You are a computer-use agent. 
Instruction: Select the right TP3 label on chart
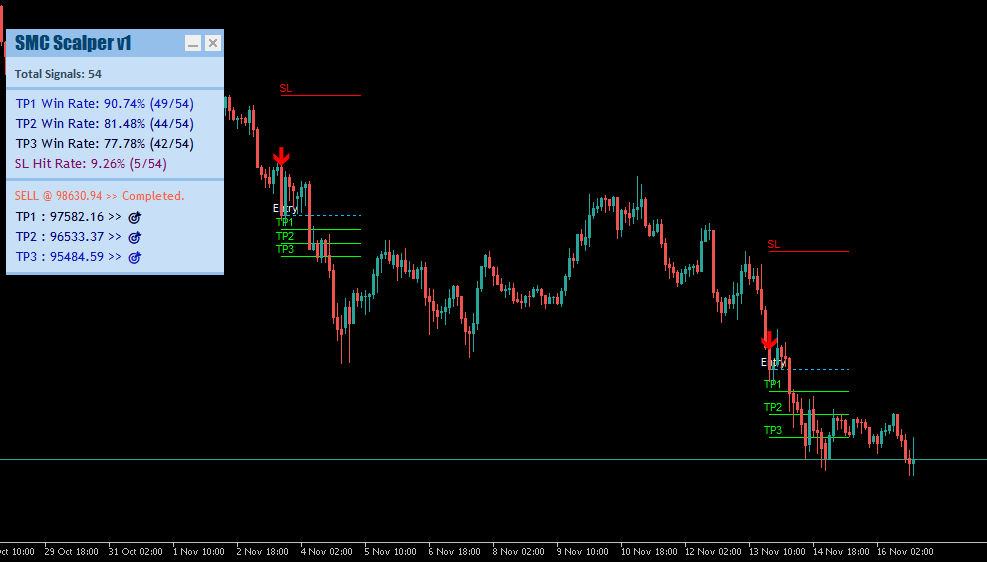pos(772,430)
